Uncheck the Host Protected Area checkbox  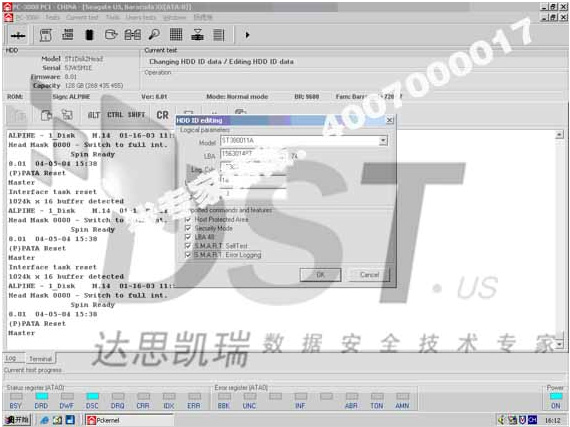[x=188, y=219]
